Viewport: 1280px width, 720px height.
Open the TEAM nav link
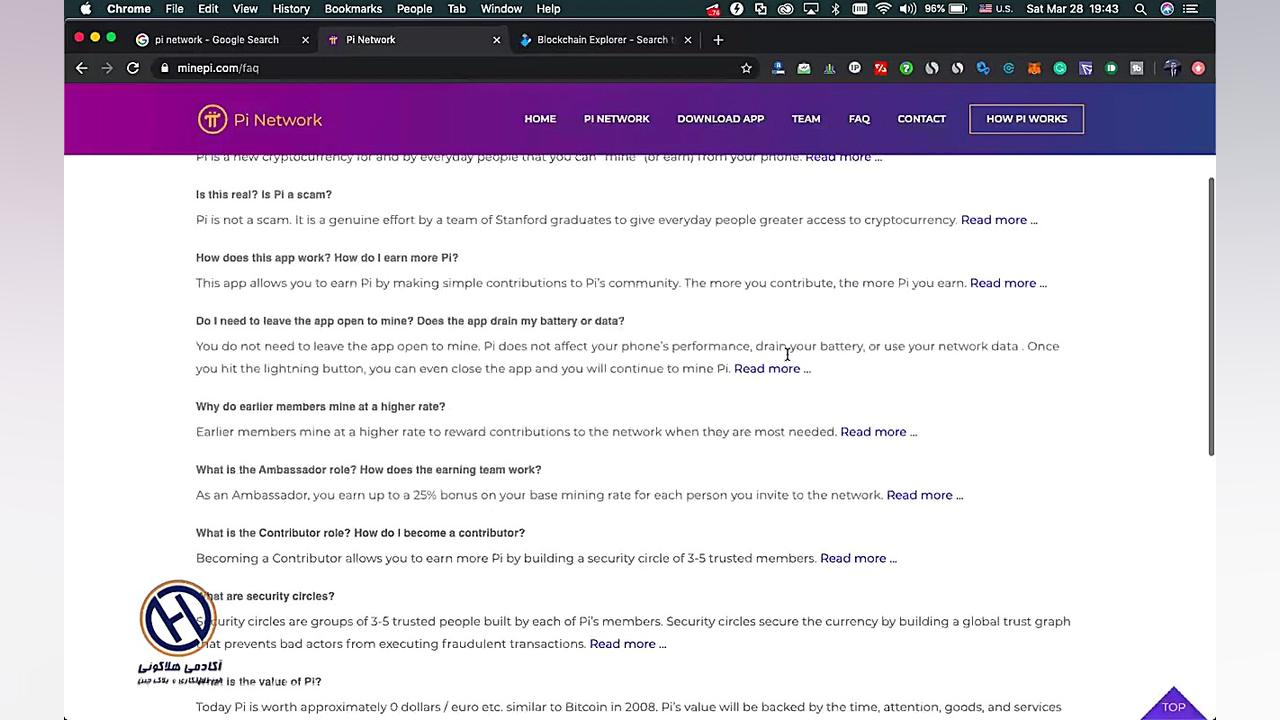click(x=806, y=119)
